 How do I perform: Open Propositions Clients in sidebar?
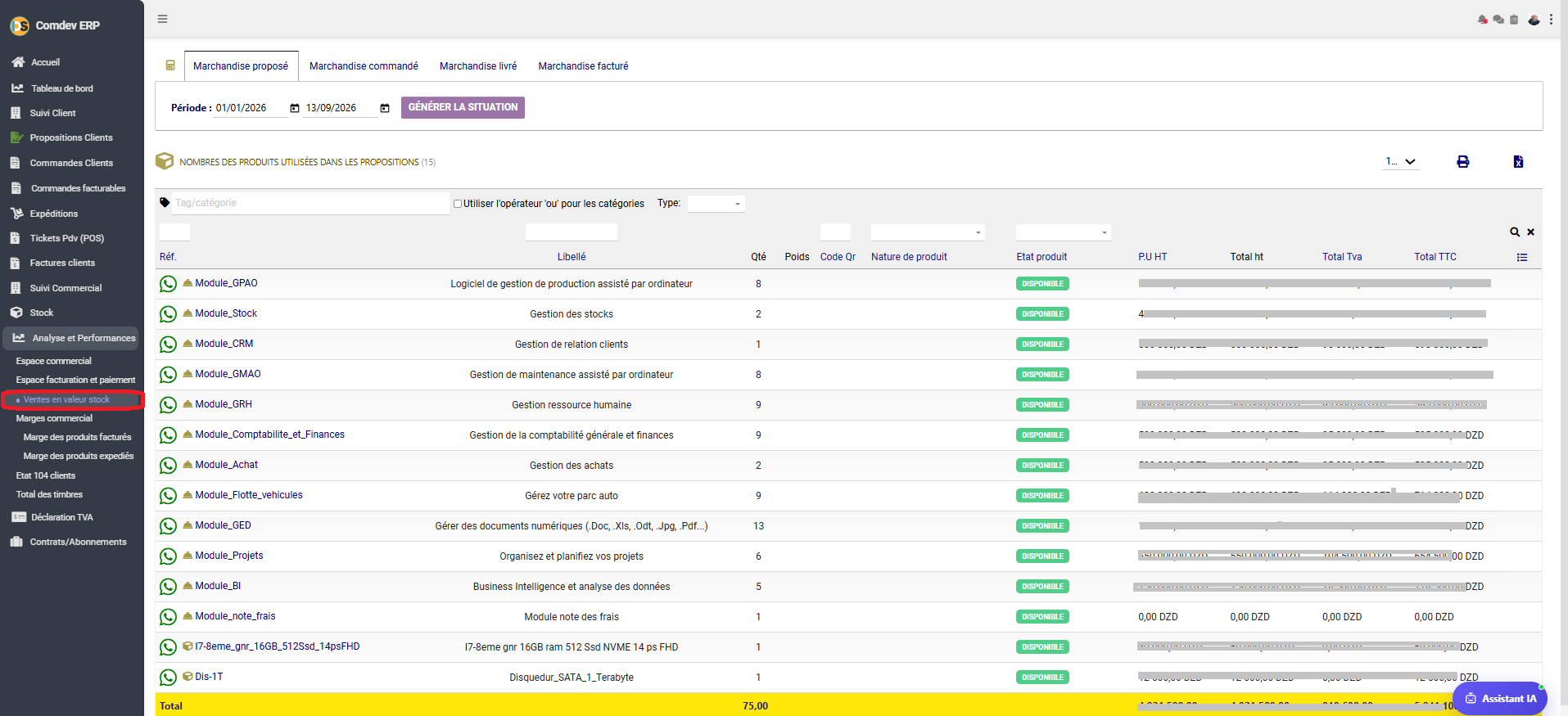coord(72,137)
